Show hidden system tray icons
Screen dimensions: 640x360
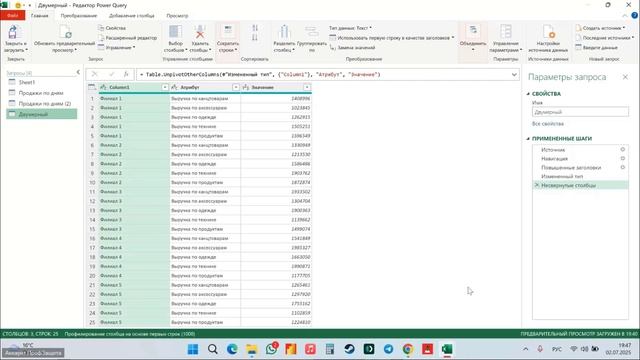(x=526, y=349)
